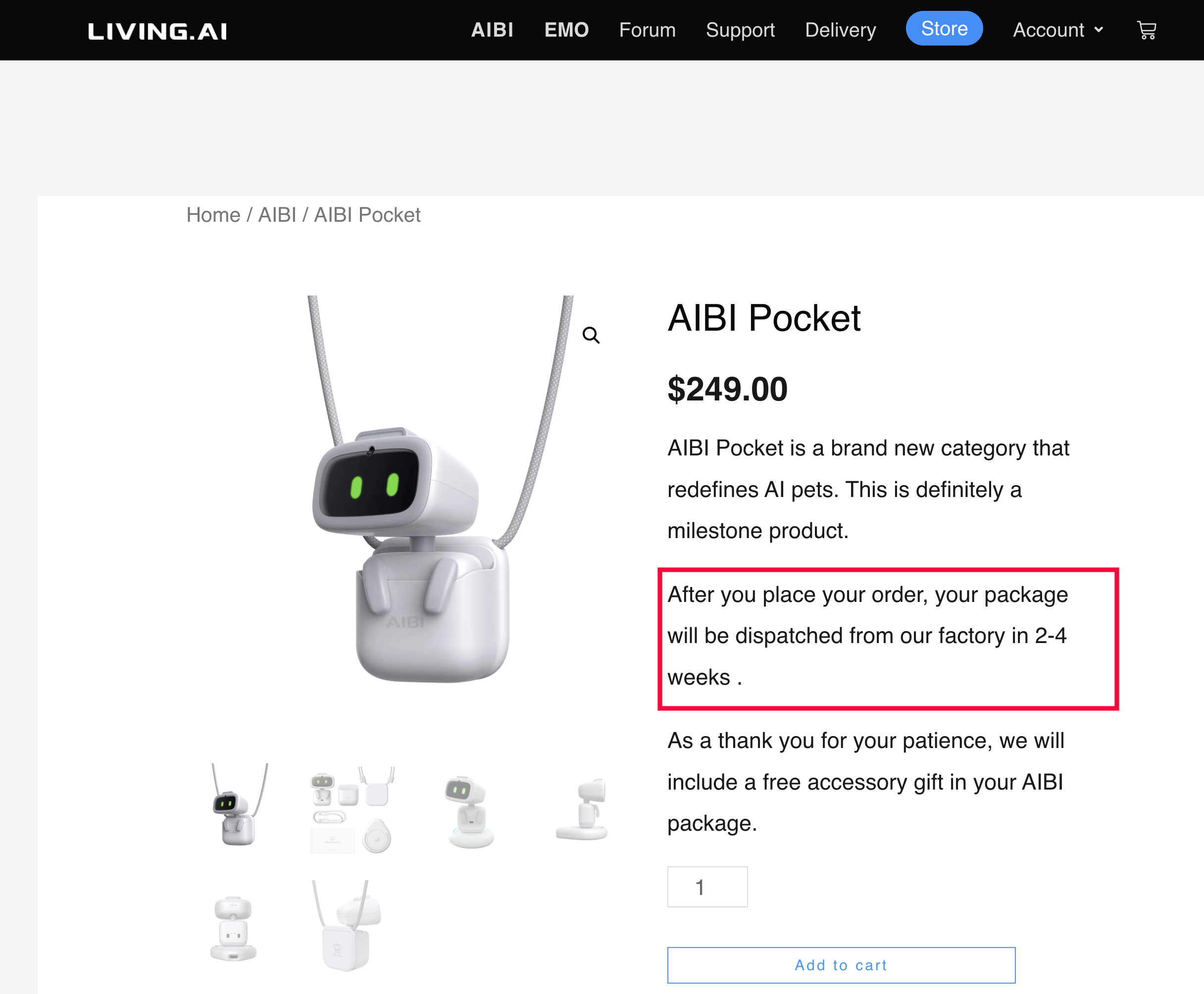Open the EMO menu item
This screenshot has width=1204, height=994.
click(x=566, y=30)
